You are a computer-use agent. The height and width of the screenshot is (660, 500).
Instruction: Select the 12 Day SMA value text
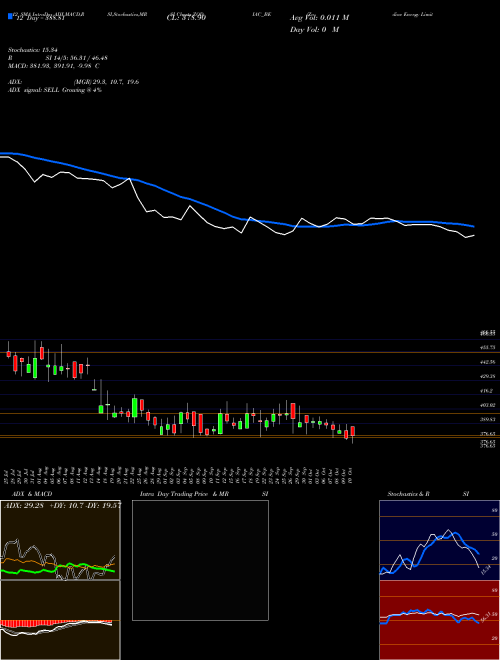(x=39, y=19)
